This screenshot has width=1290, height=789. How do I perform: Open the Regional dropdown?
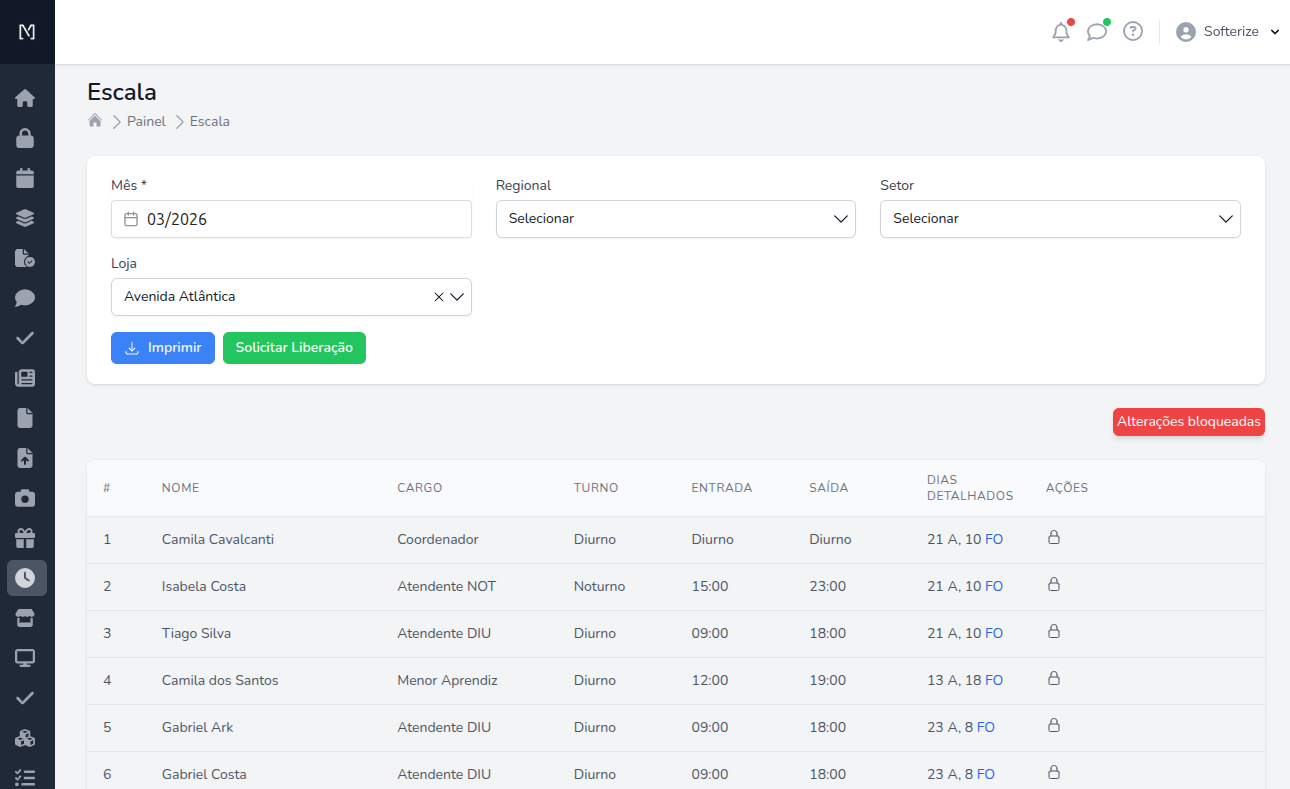pos(675,218)
